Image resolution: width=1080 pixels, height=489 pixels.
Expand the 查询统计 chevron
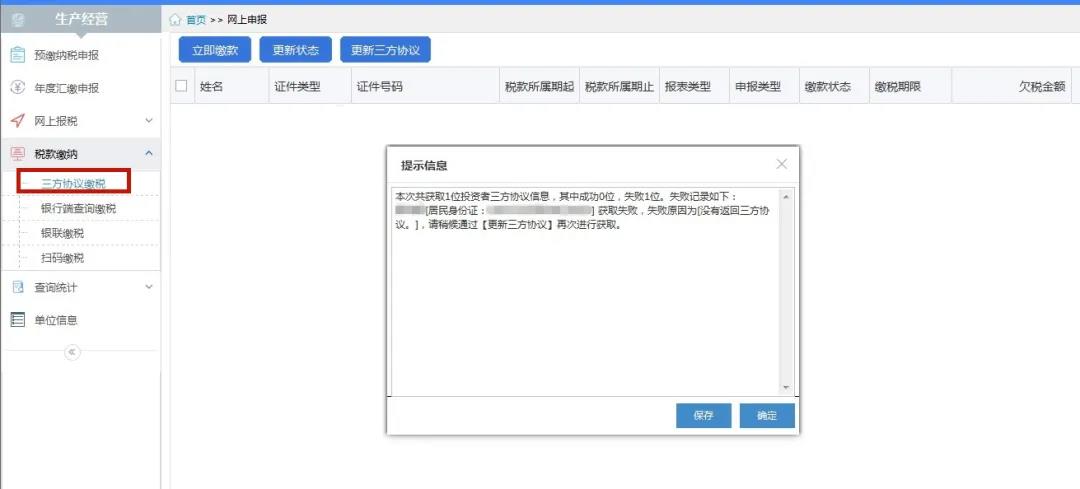(149, 287)
